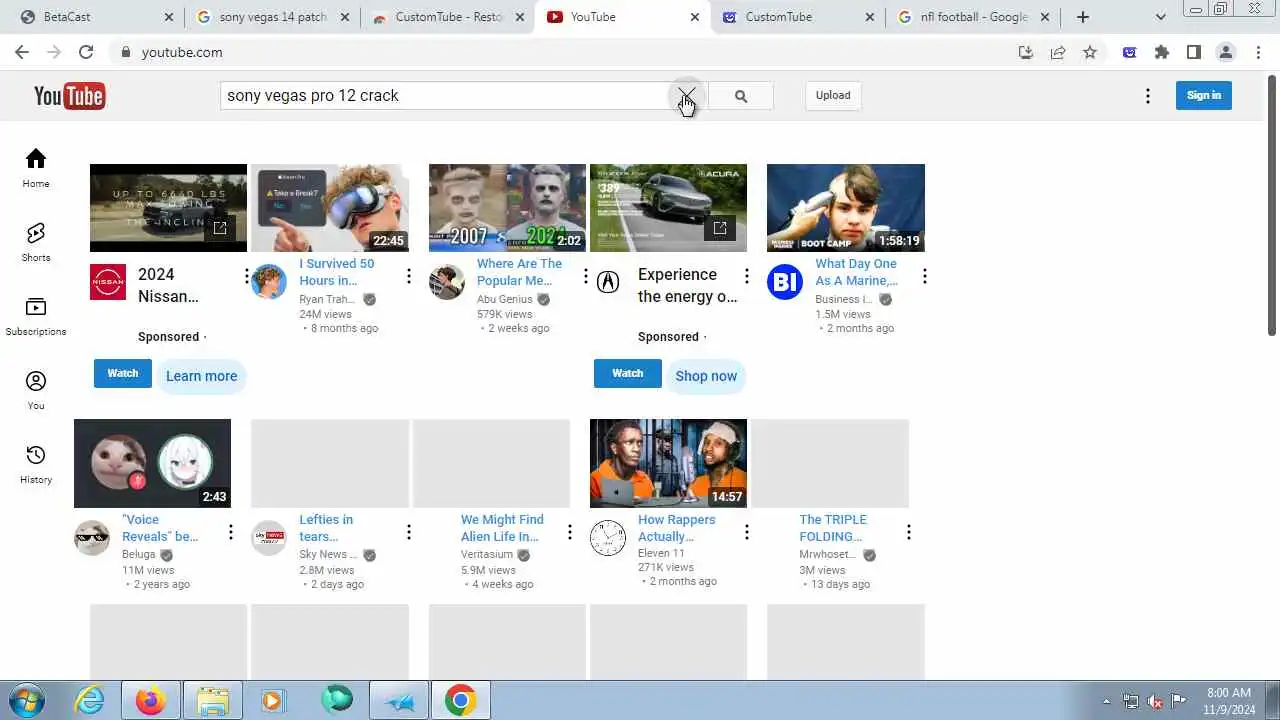The height and width of the screenshot is (720, 1280).
Task: Click the search magnifier button
Action: (x=740, y=96)
